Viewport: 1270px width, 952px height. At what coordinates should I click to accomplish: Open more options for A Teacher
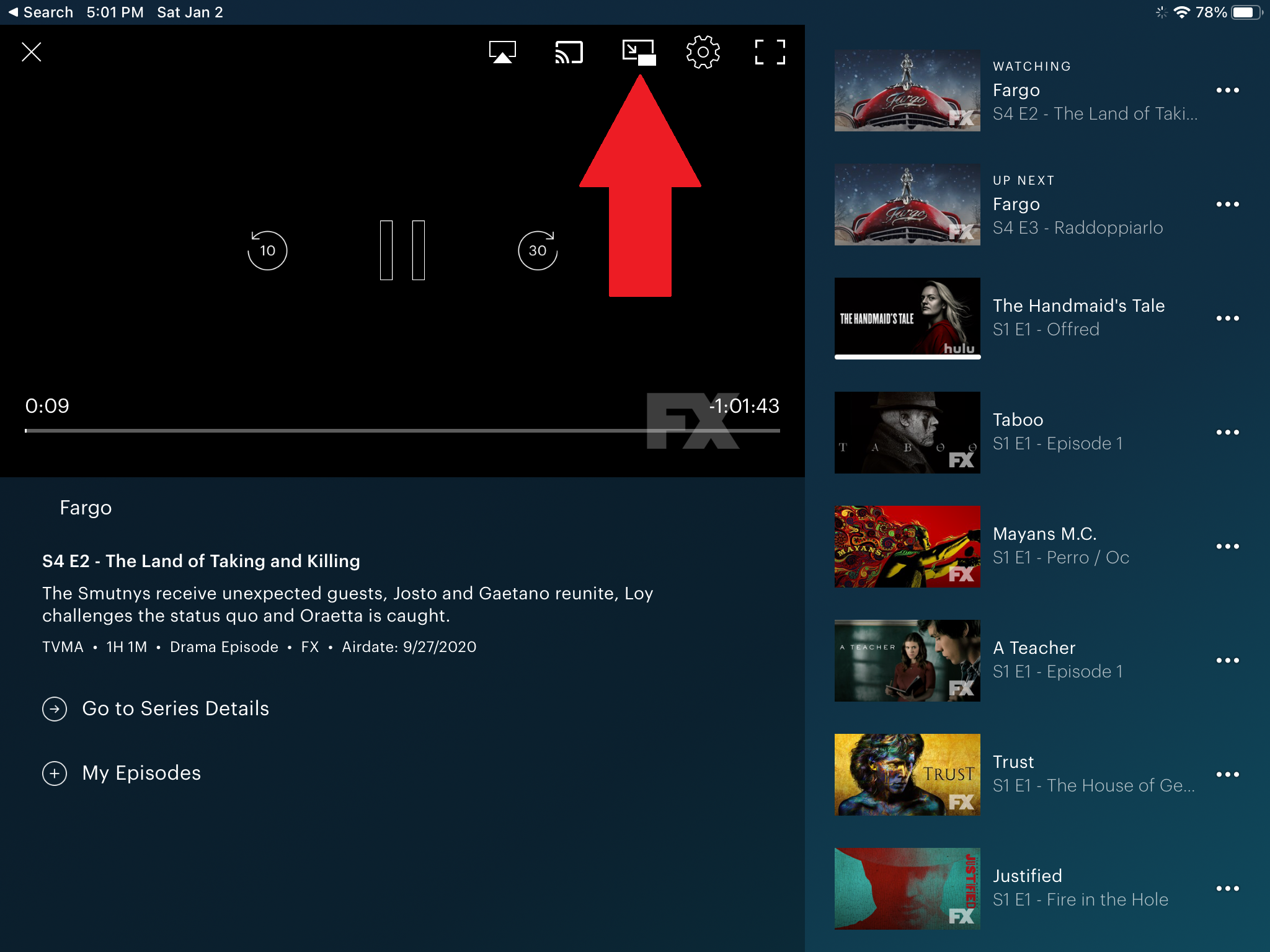(1227, 661)
